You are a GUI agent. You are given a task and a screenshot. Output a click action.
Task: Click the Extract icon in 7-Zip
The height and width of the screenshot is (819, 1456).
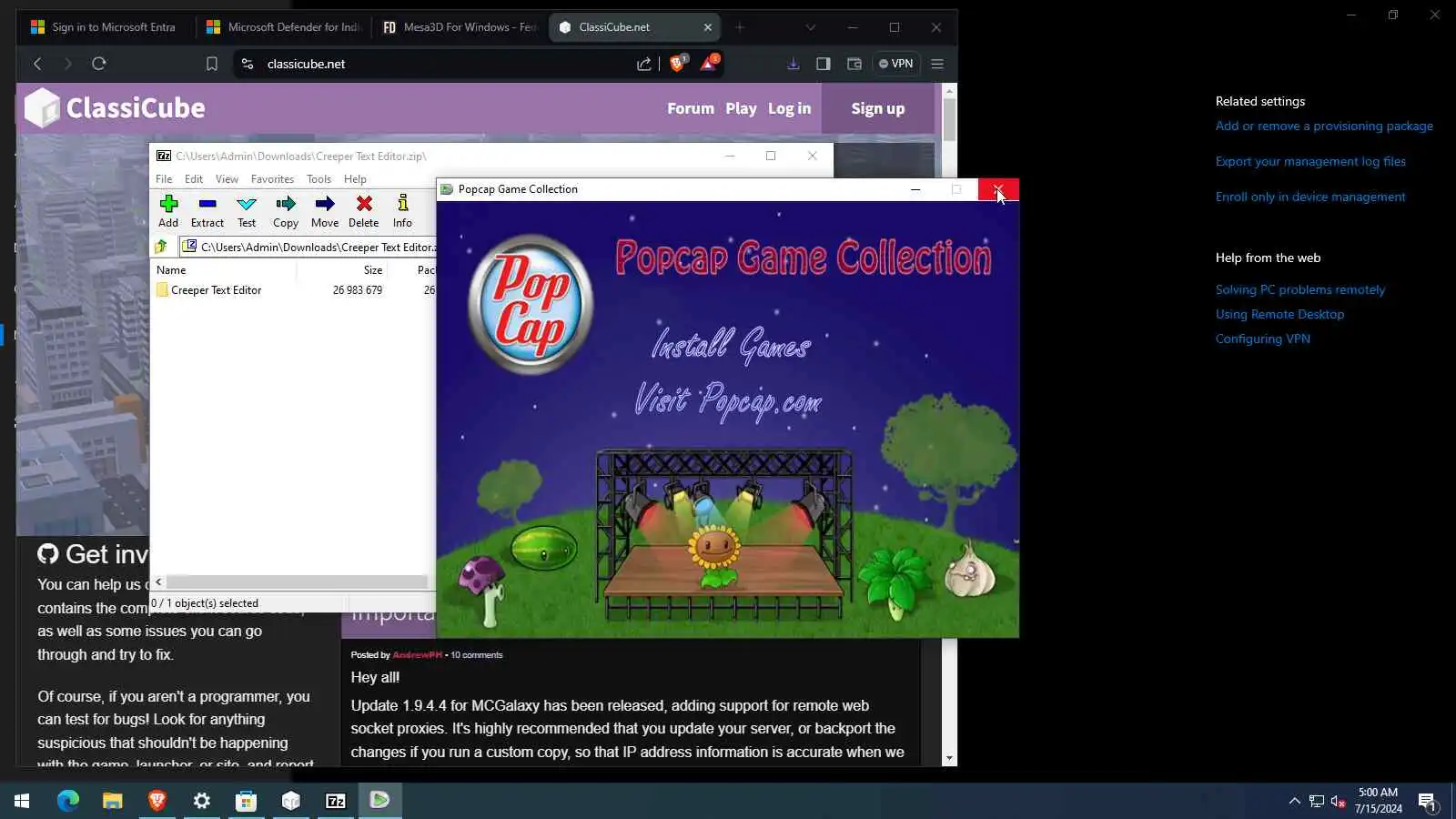[x=207, y=211]
